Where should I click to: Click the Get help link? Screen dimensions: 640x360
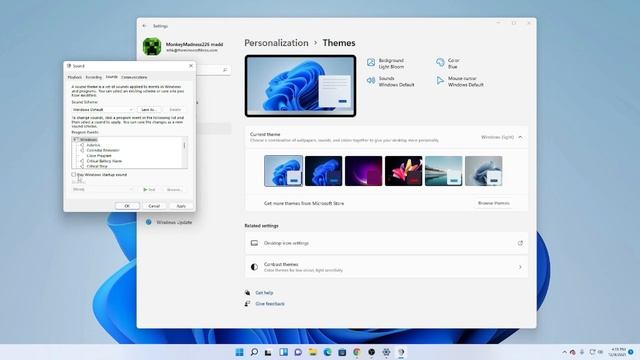tap(264, 293)
